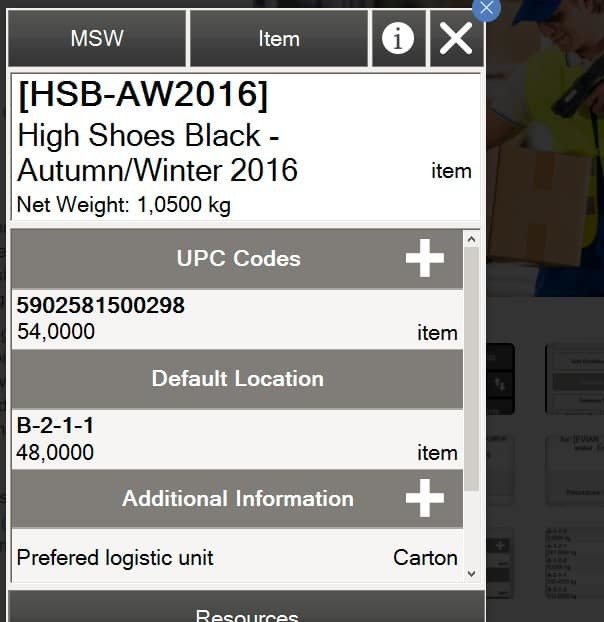The image size is (604, 622).
Task: Click the Carton logistic unit value
Action: 425,557
